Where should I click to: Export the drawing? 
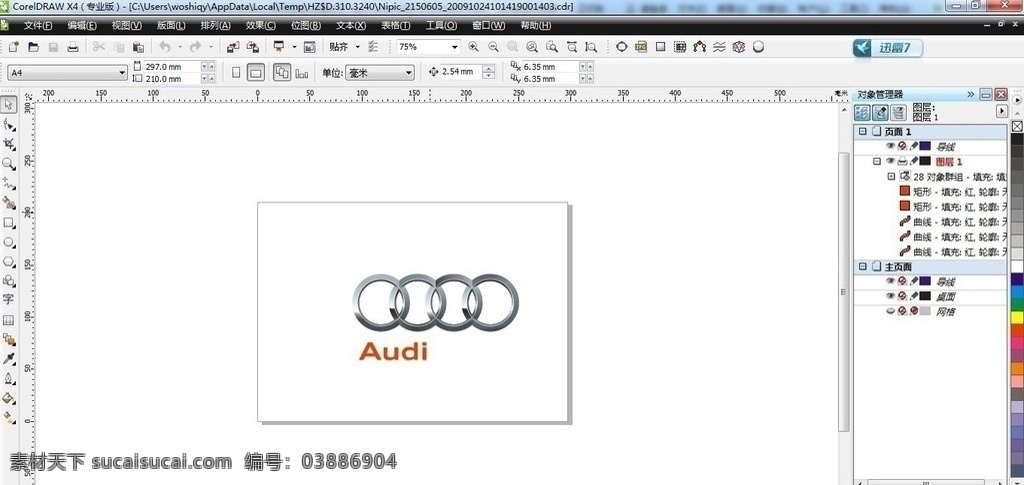tap(253, 47)
